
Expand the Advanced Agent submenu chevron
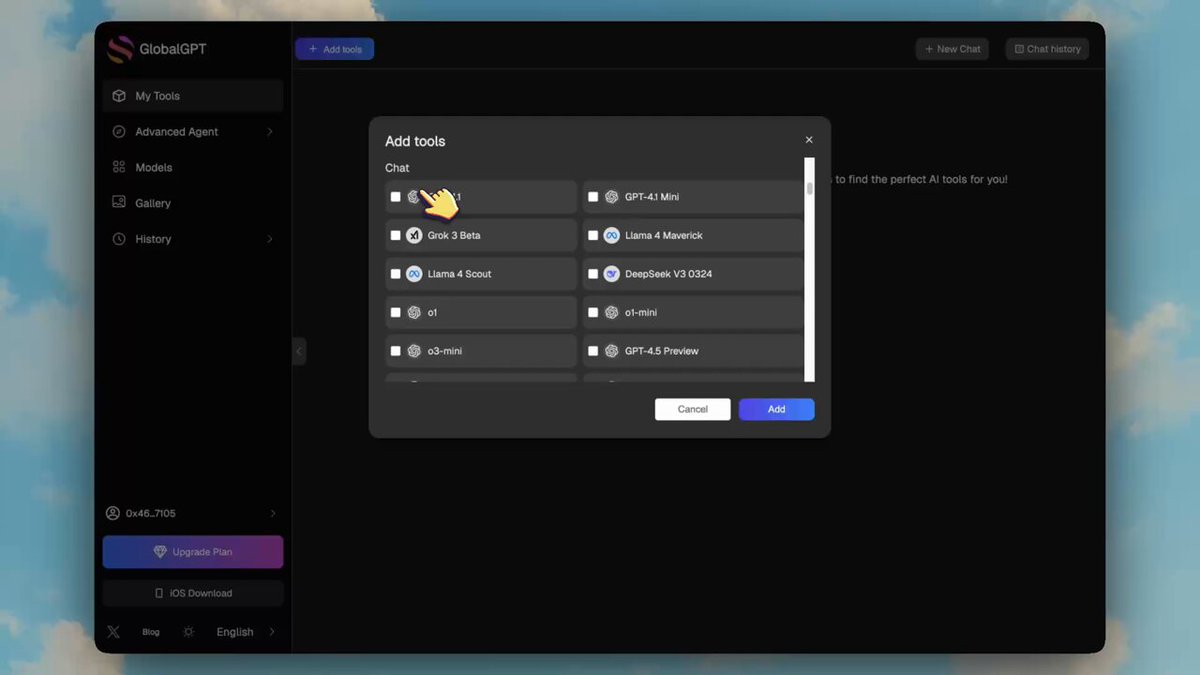[x=270, y=132]
